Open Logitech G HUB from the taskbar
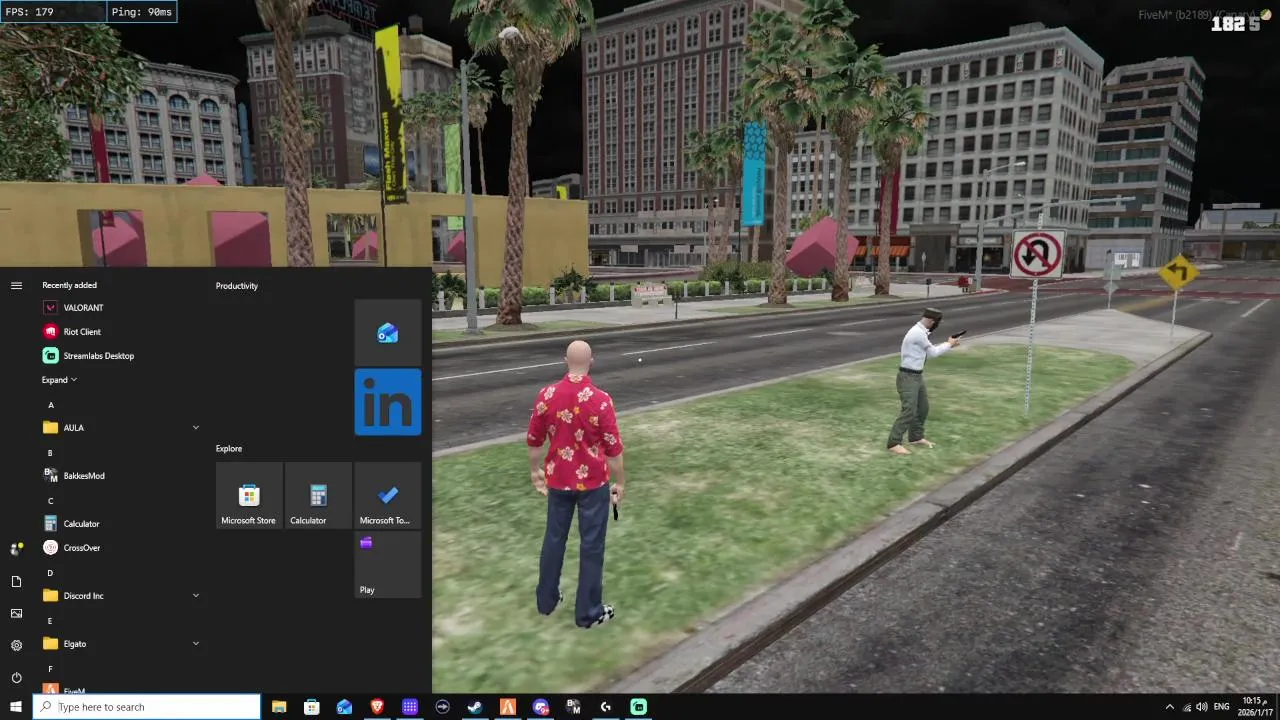 coord(606,707)
